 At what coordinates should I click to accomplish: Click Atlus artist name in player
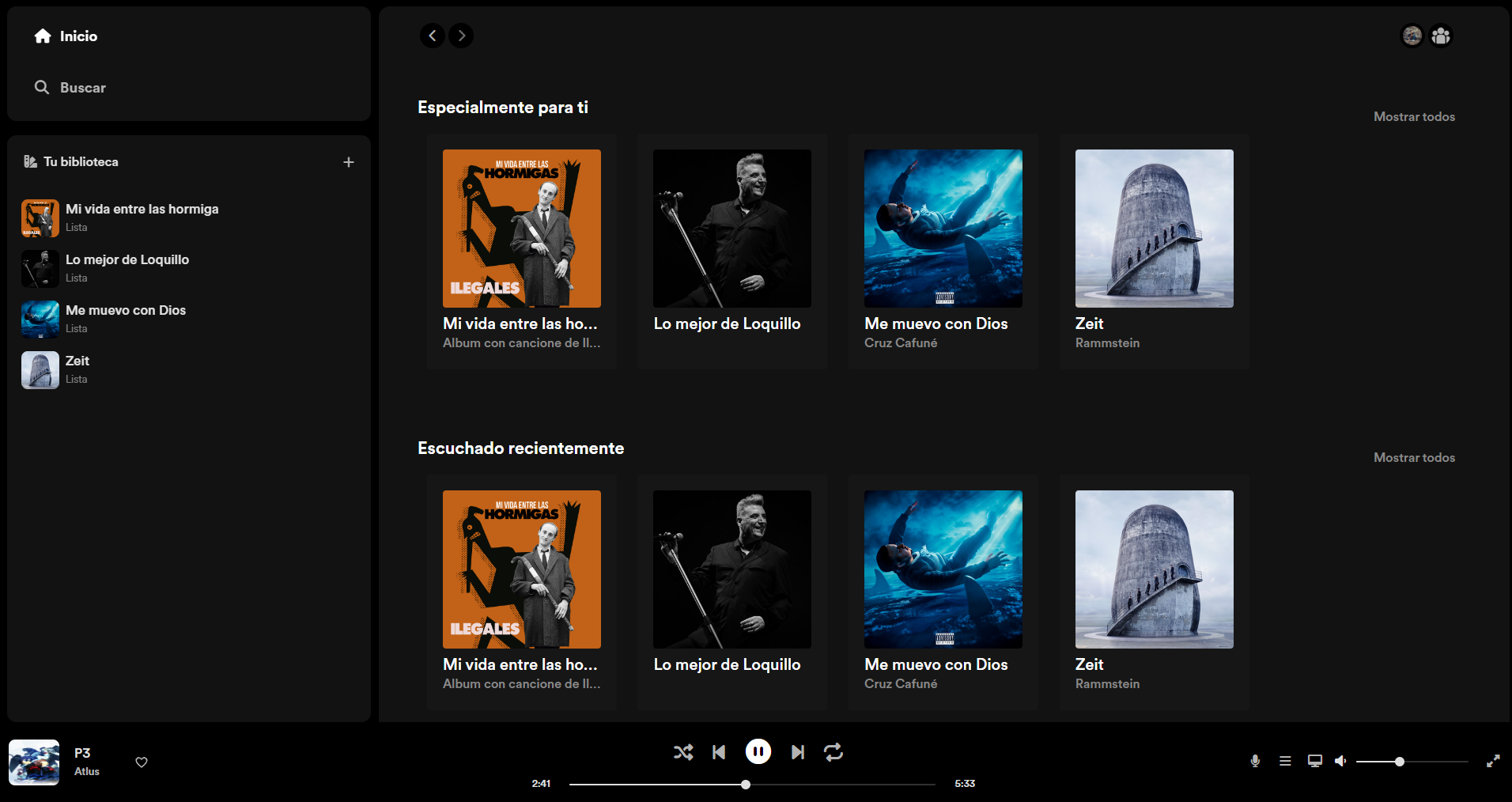click(x=87, y=772)
